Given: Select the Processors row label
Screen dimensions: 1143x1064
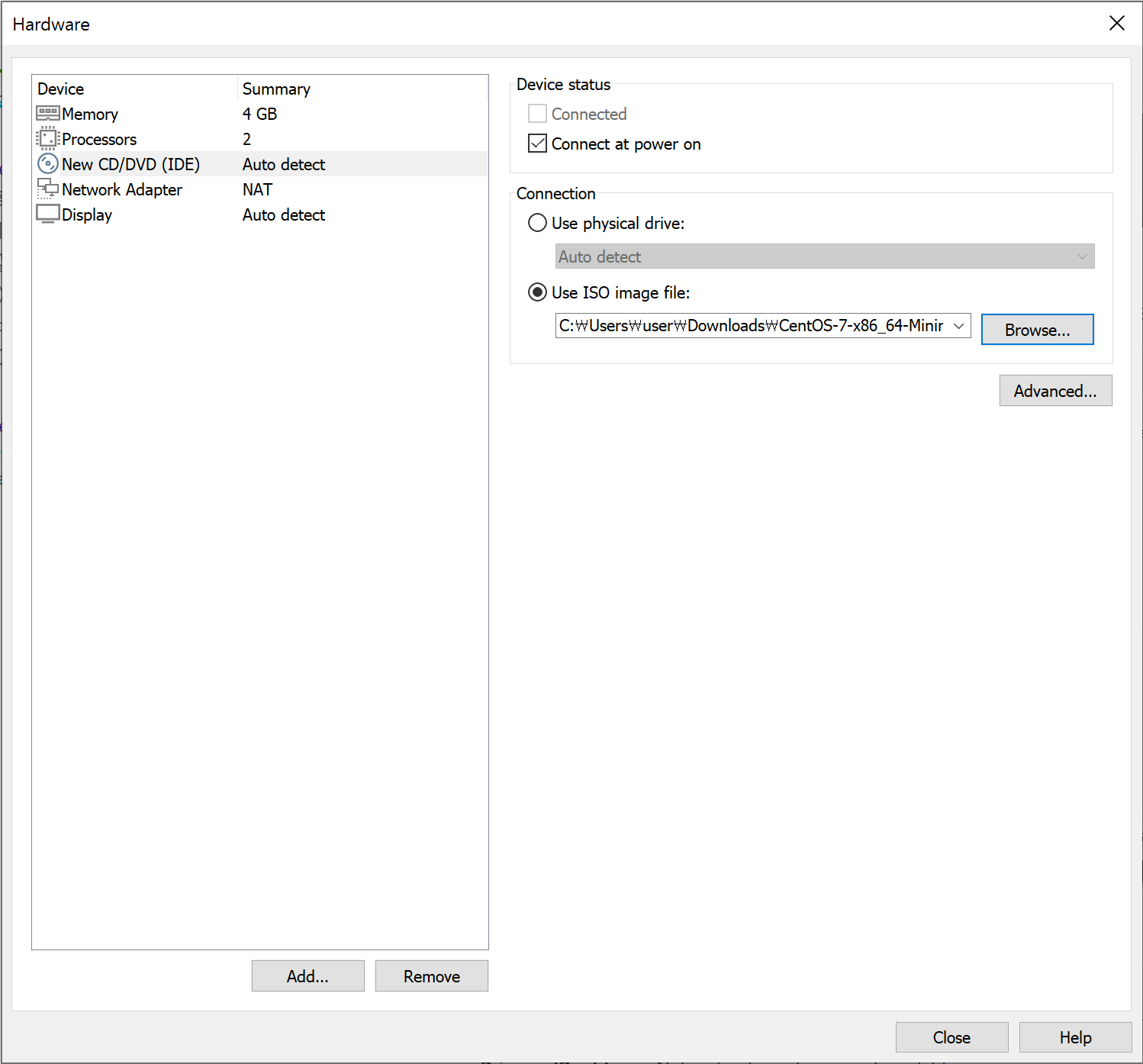Looking at the screenshot, I should (99, 139).
